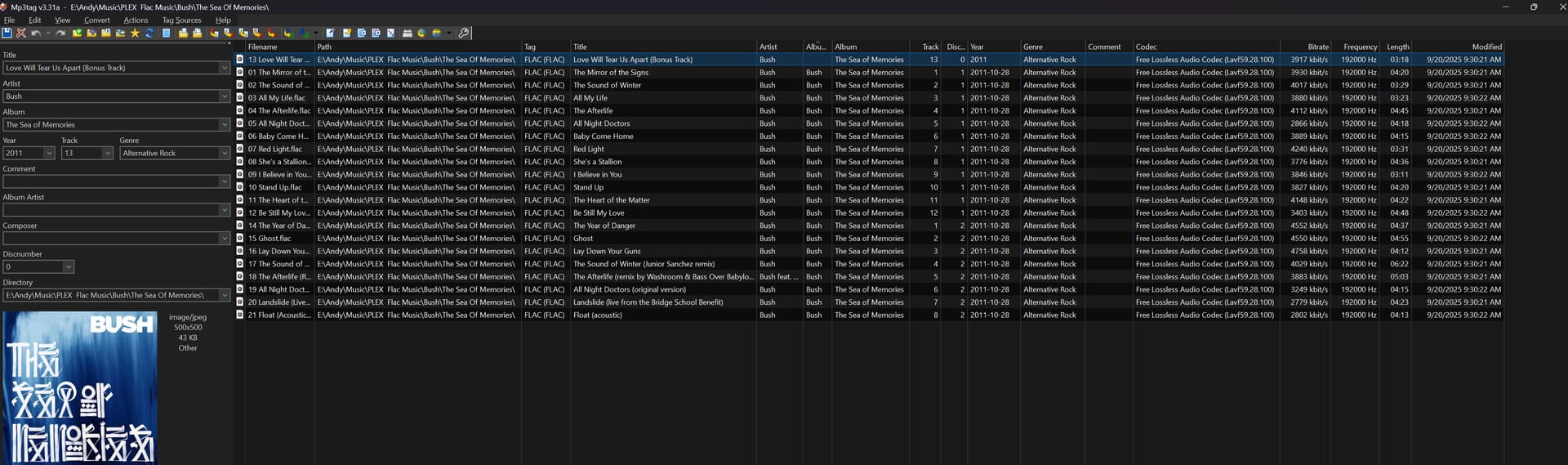Click the blue Refresh arrows icon
The width and height of the screenshot is (1568, 465).
149,34
